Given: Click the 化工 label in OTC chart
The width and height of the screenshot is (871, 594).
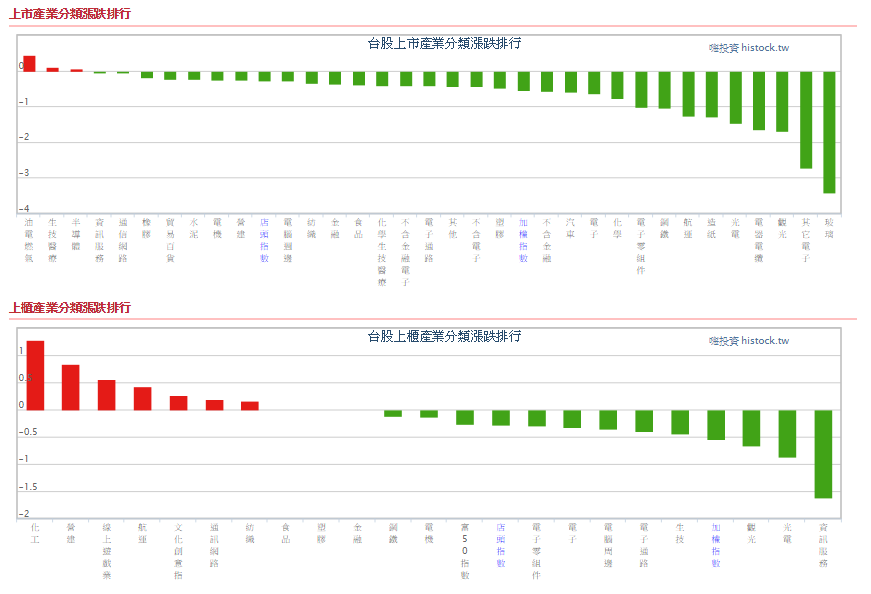Looking at the screenshot, I should (x=35, y=531).
